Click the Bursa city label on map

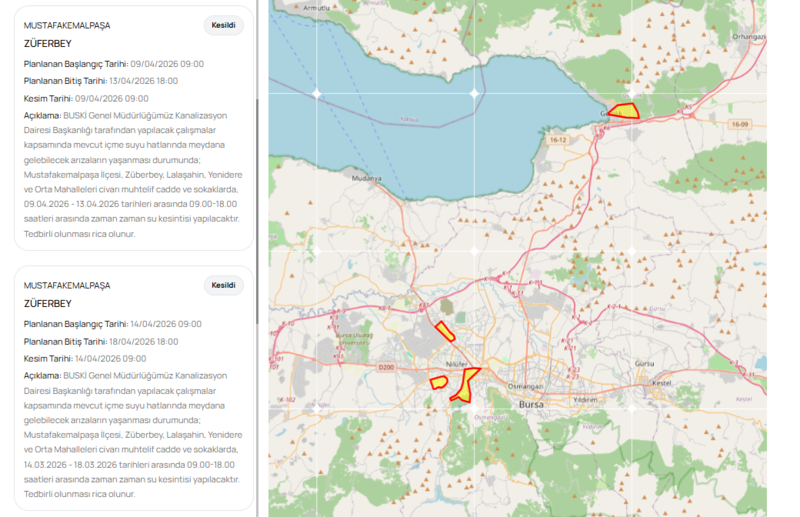point(531,404)
